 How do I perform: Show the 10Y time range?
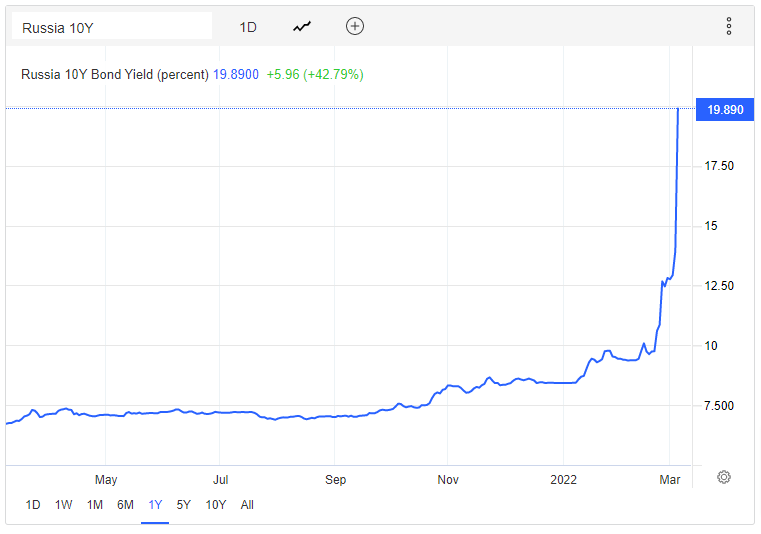[215, 505]
